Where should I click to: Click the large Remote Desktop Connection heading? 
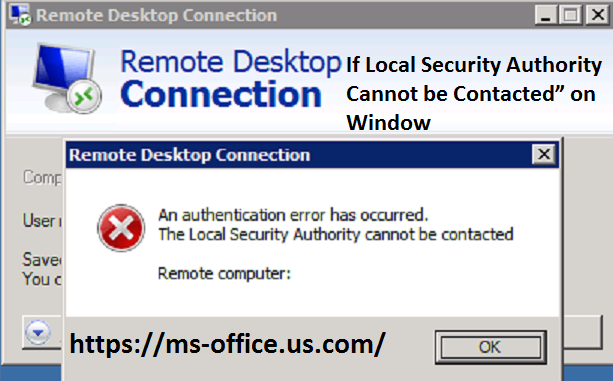coord(231,78)
